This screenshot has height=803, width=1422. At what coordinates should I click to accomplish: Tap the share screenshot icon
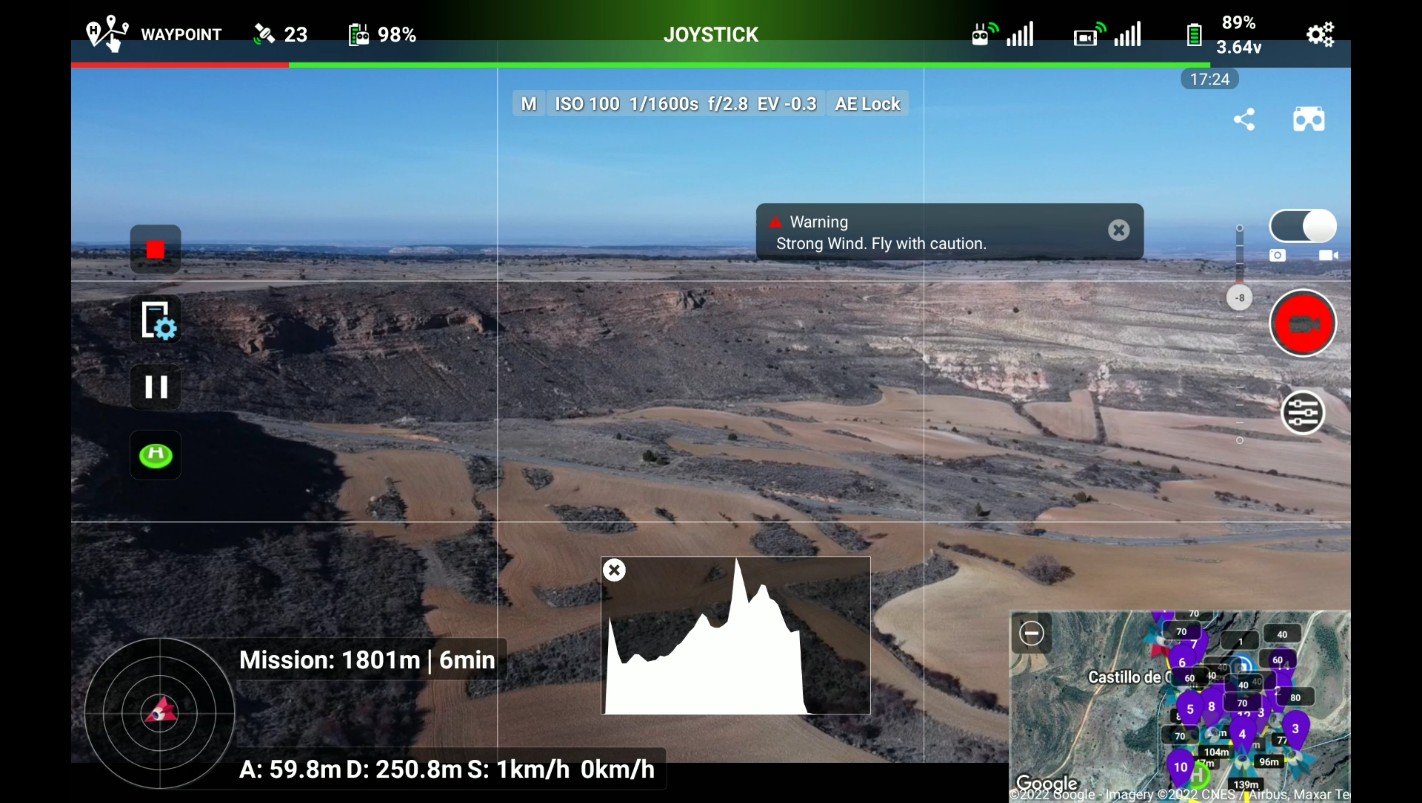pyautogui.click(x=1244, y=119)
